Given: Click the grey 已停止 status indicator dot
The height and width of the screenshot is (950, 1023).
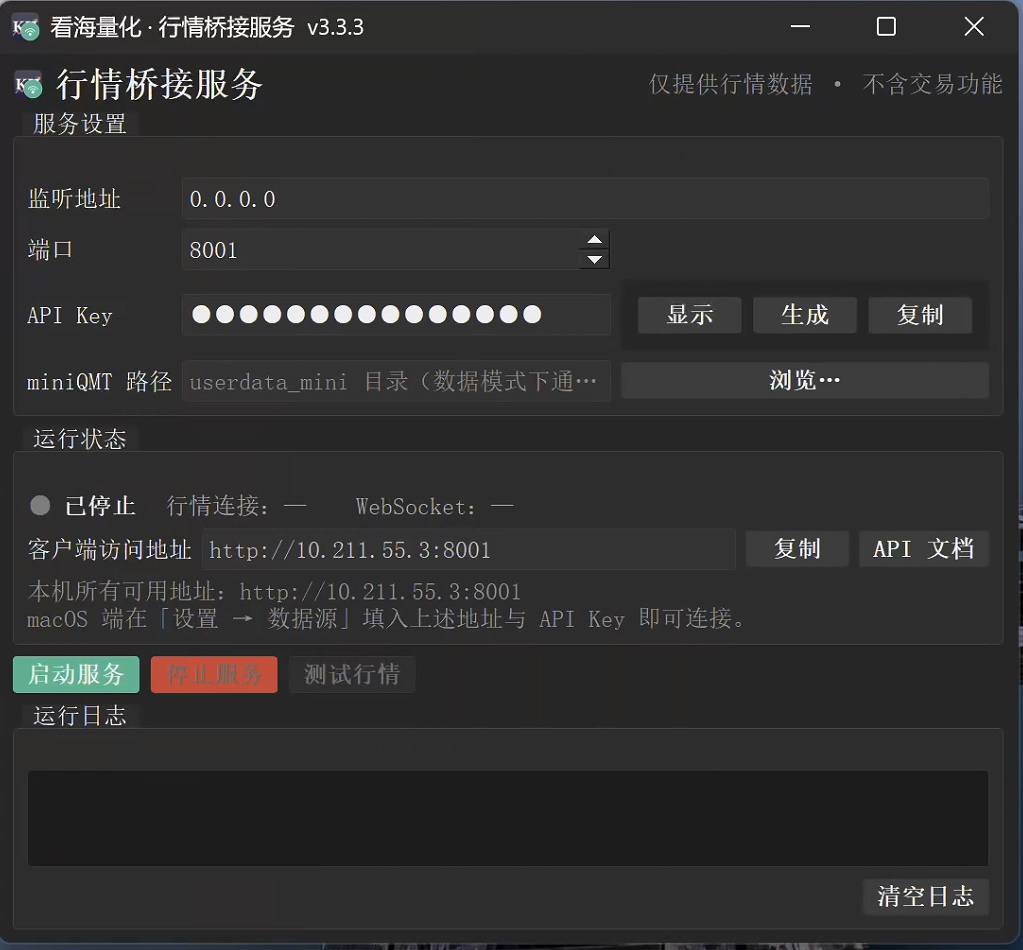Looking at the screenshot, I should pos(40,506).
